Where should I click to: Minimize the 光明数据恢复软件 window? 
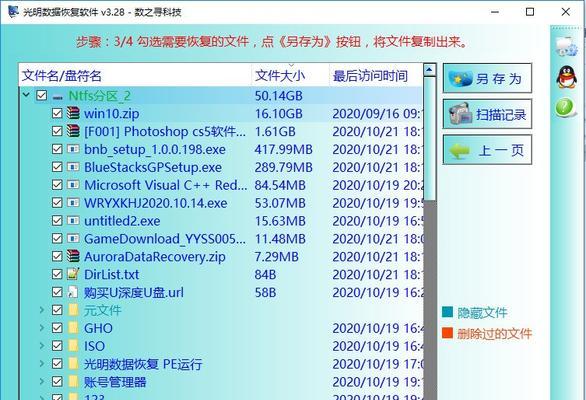point(495,12)
